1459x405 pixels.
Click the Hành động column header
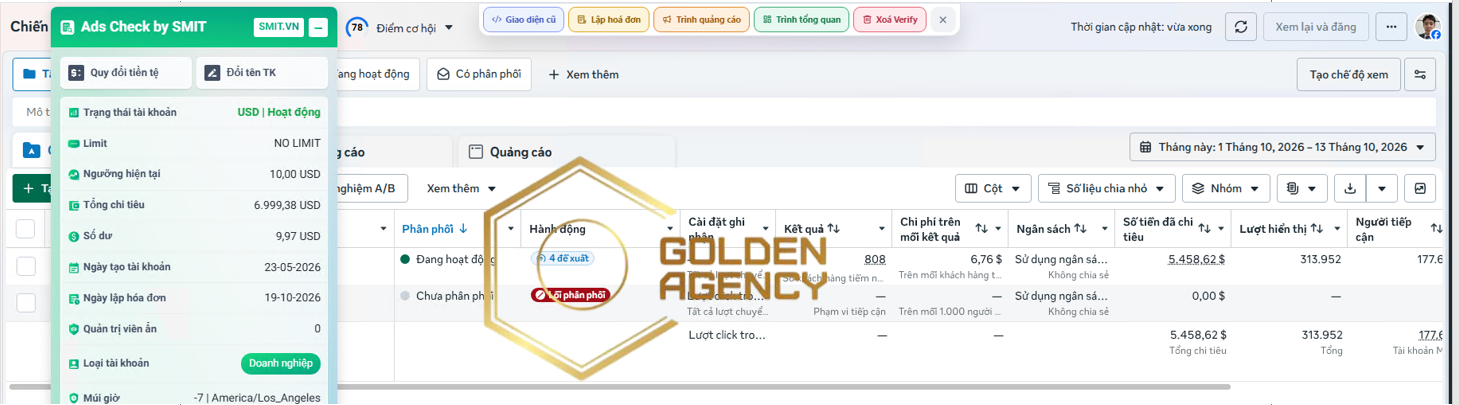[x=557, y=229]
